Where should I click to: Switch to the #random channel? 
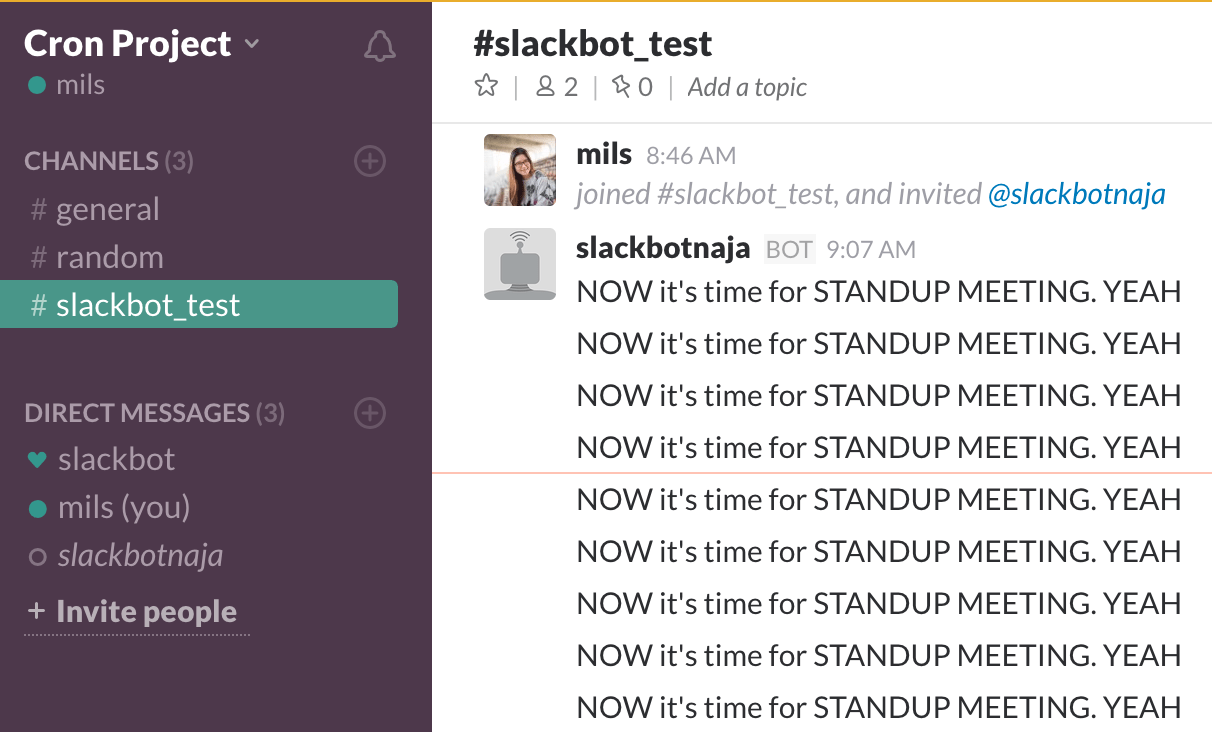click(x=109, y=258)
